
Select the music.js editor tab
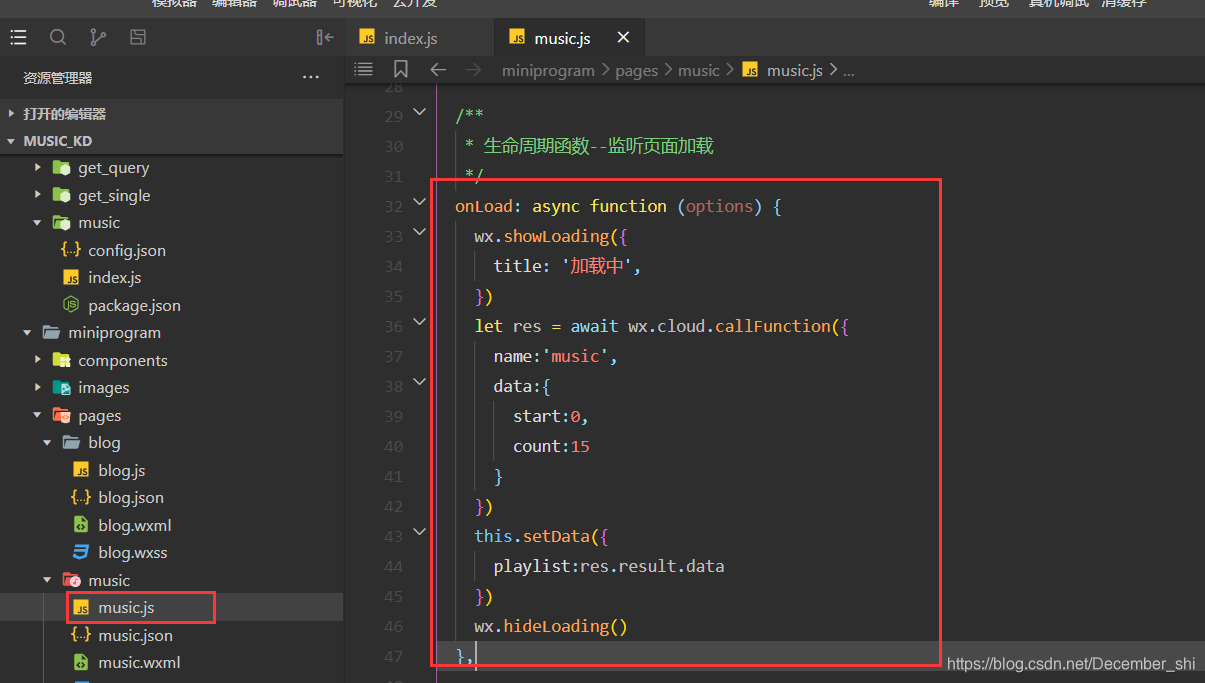(x=570, y=38)
